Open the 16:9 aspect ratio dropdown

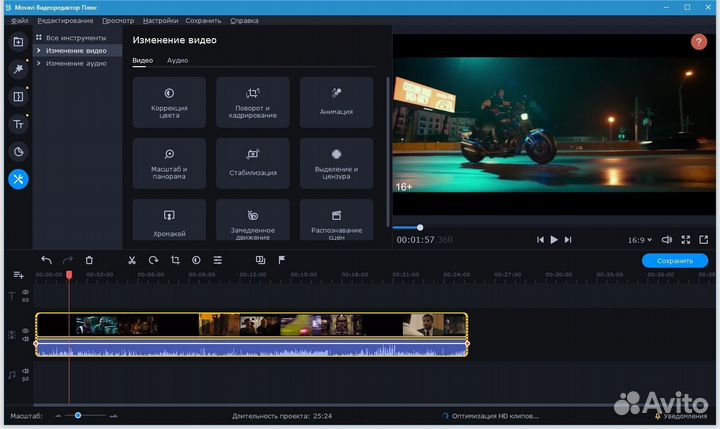click(x=639, y=240)
